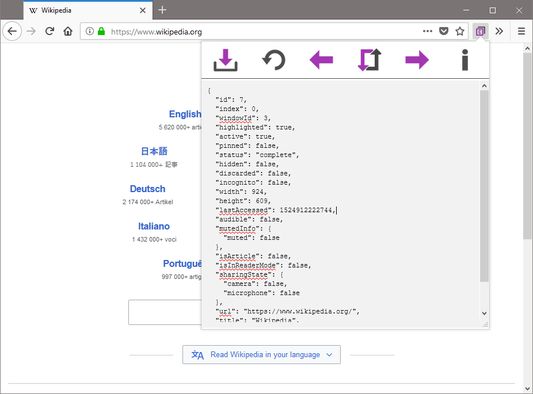The height and width of the screenshot is (394, 533).
Task: Click the green padlock site security icon
Action: (x=101, y=31)
